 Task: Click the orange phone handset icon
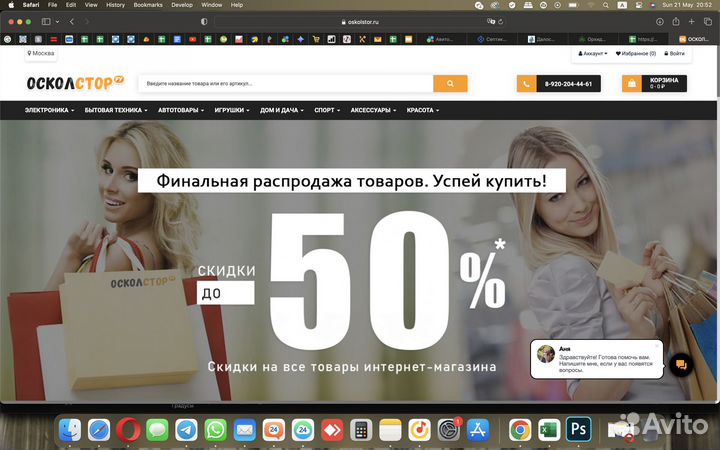point(527,84)
